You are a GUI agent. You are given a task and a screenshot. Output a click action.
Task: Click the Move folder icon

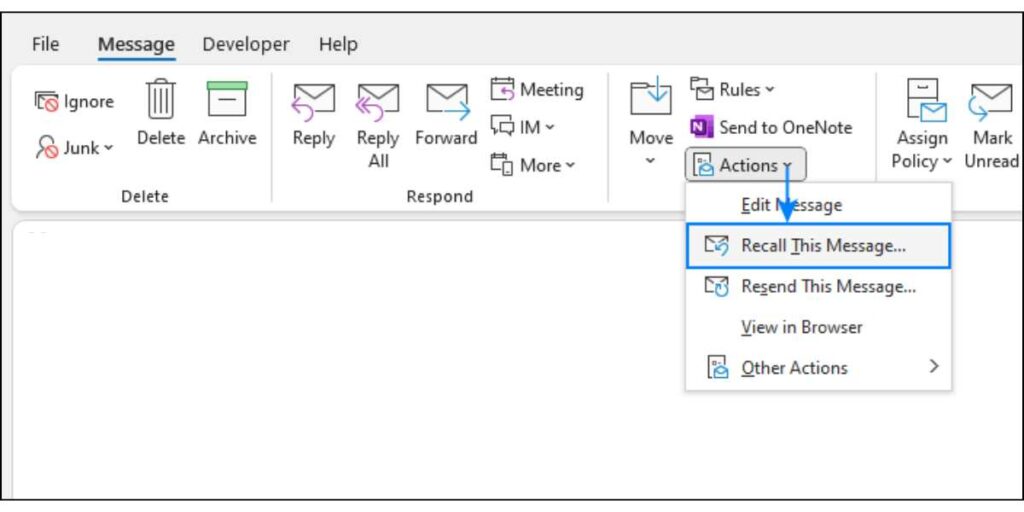pyautogui.click(x=651, y=98)
